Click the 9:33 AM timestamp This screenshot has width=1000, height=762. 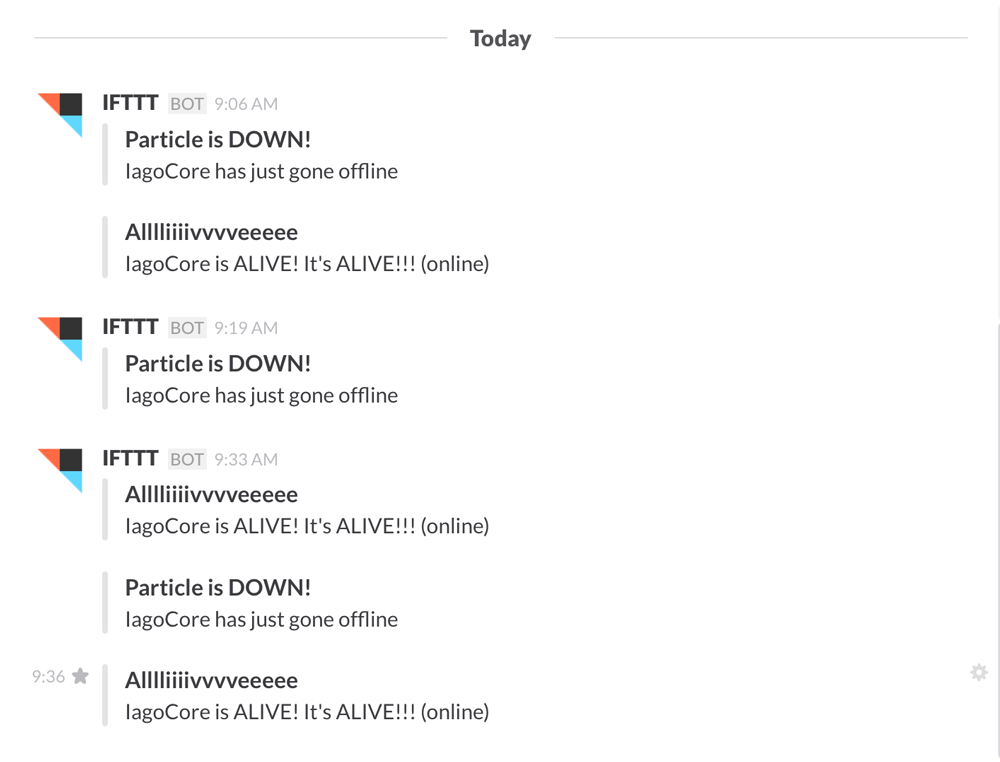point(246,460)
